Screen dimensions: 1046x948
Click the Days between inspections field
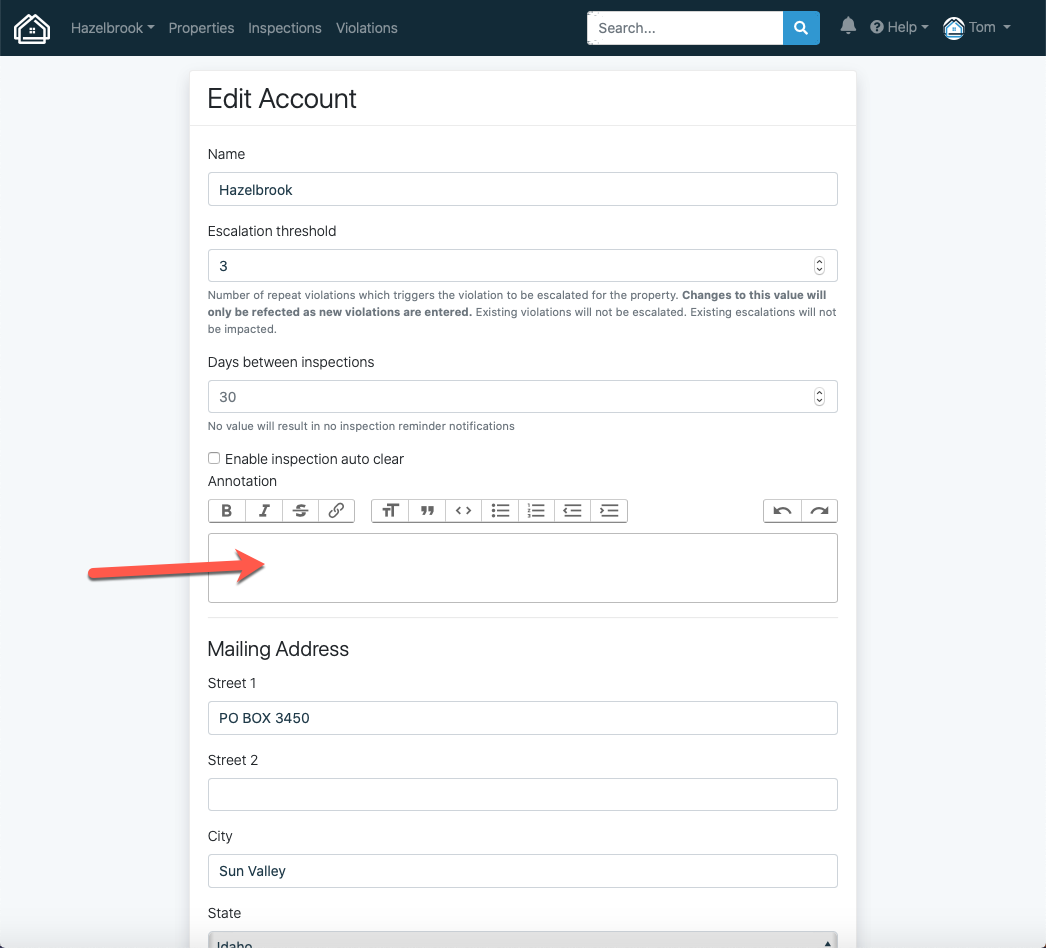coord(523,397)
